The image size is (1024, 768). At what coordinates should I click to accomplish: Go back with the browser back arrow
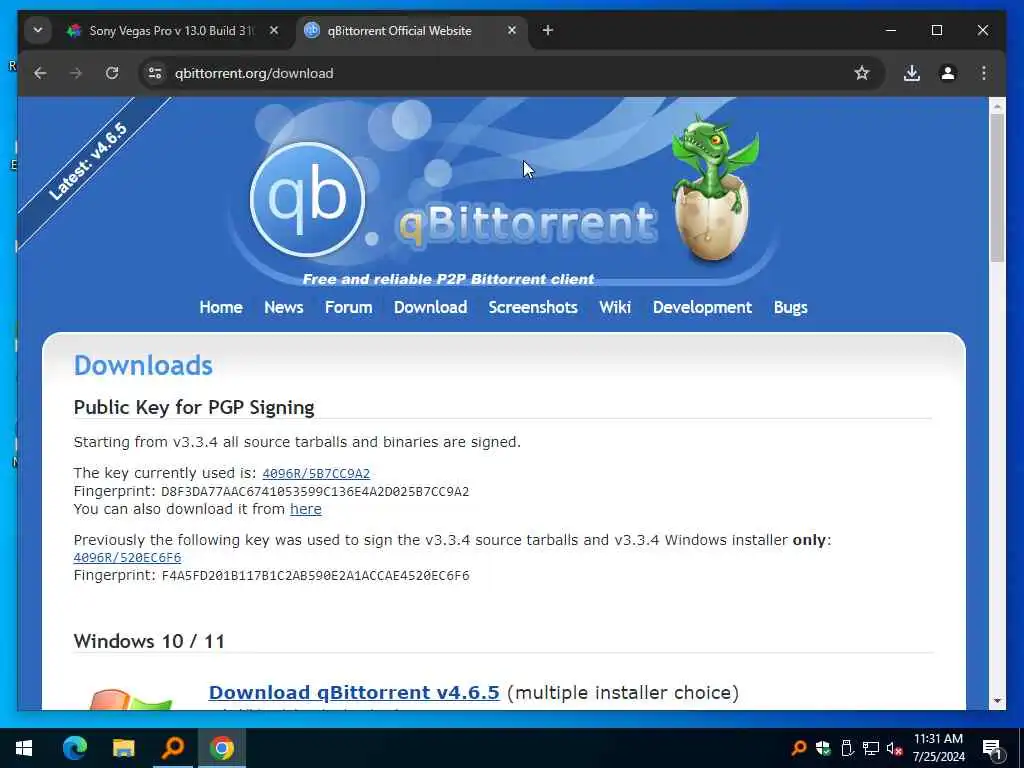[40, 73]
